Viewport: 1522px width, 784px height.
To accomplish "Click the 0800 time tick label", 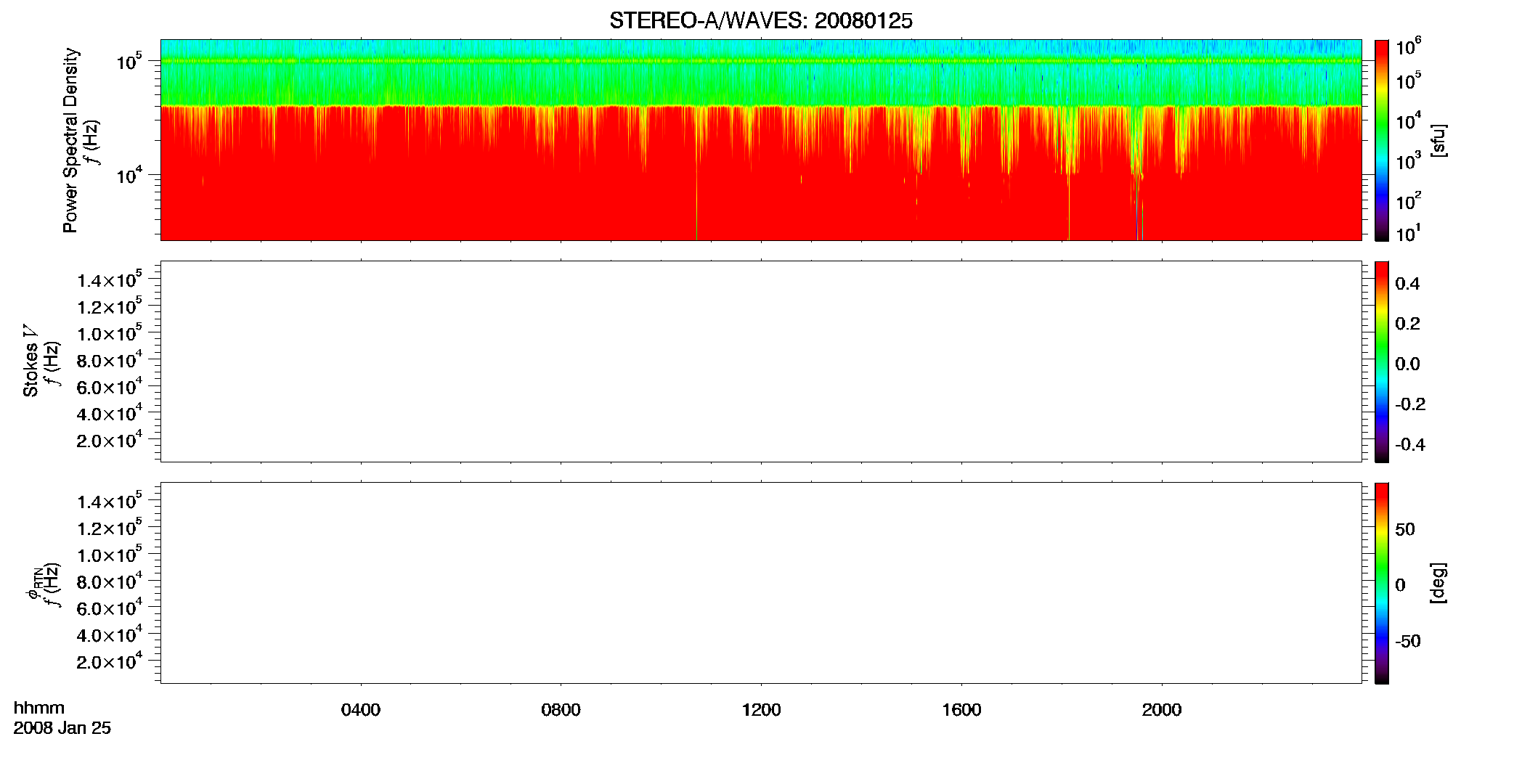I will 561,710.
